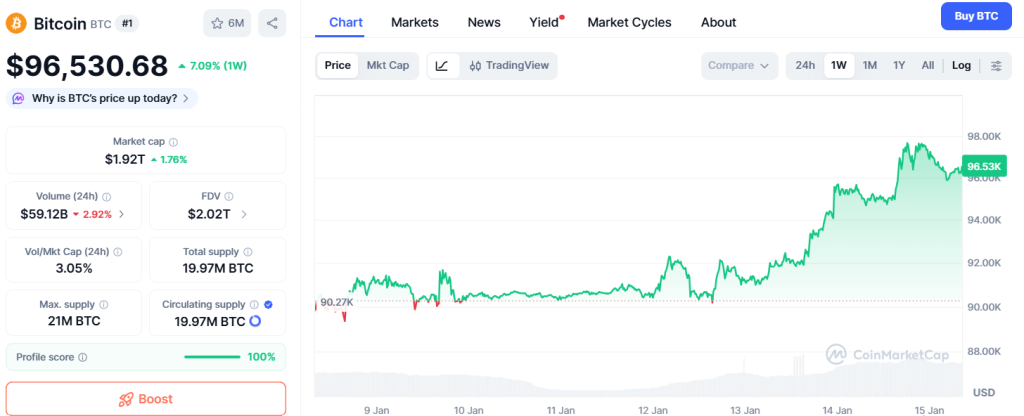Click the Bitcoin logo icon
The height and width of the screenshot is (416, 1024).
pyautogui.click(x=17, y=23)
